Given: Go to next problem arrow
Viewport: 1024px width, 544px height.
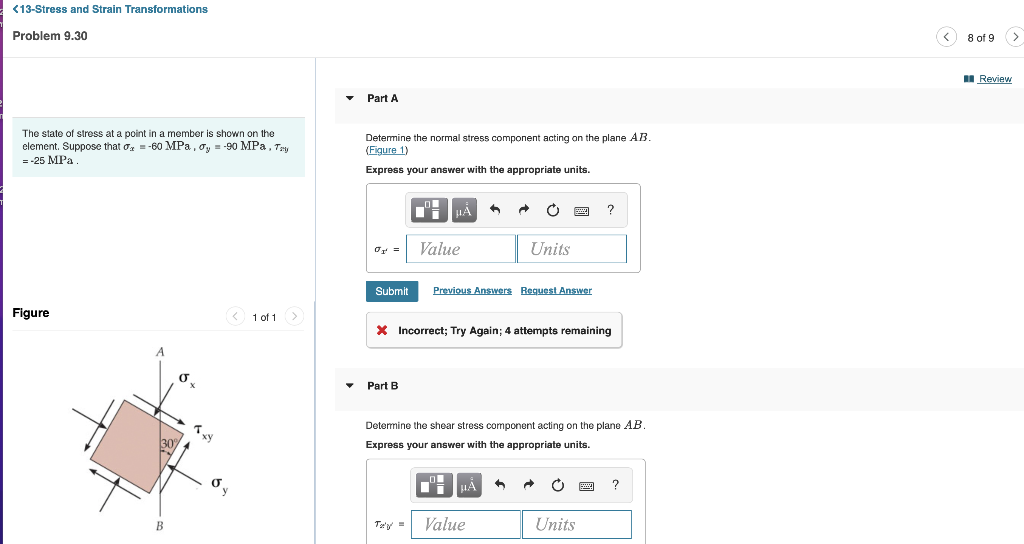Looking at the screenshot, I should click(1014, 37).
